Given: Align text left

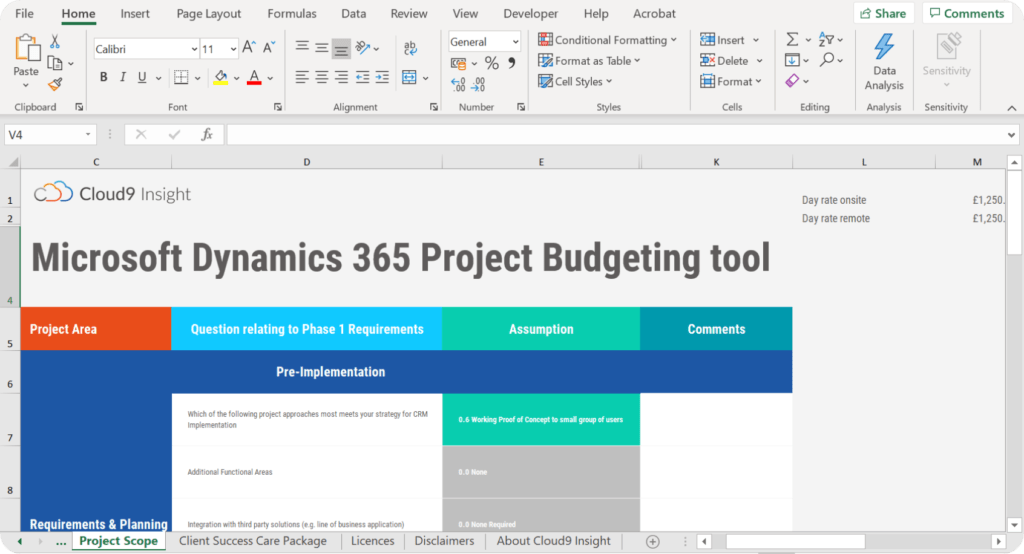Looking at the screenshot, I should tap(302, 78).
